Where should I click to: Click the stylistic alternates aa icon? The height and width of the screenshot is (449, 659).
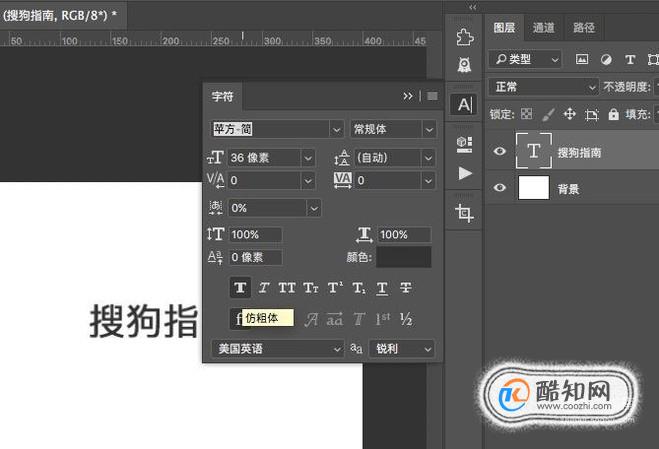(x=335, y=320)
